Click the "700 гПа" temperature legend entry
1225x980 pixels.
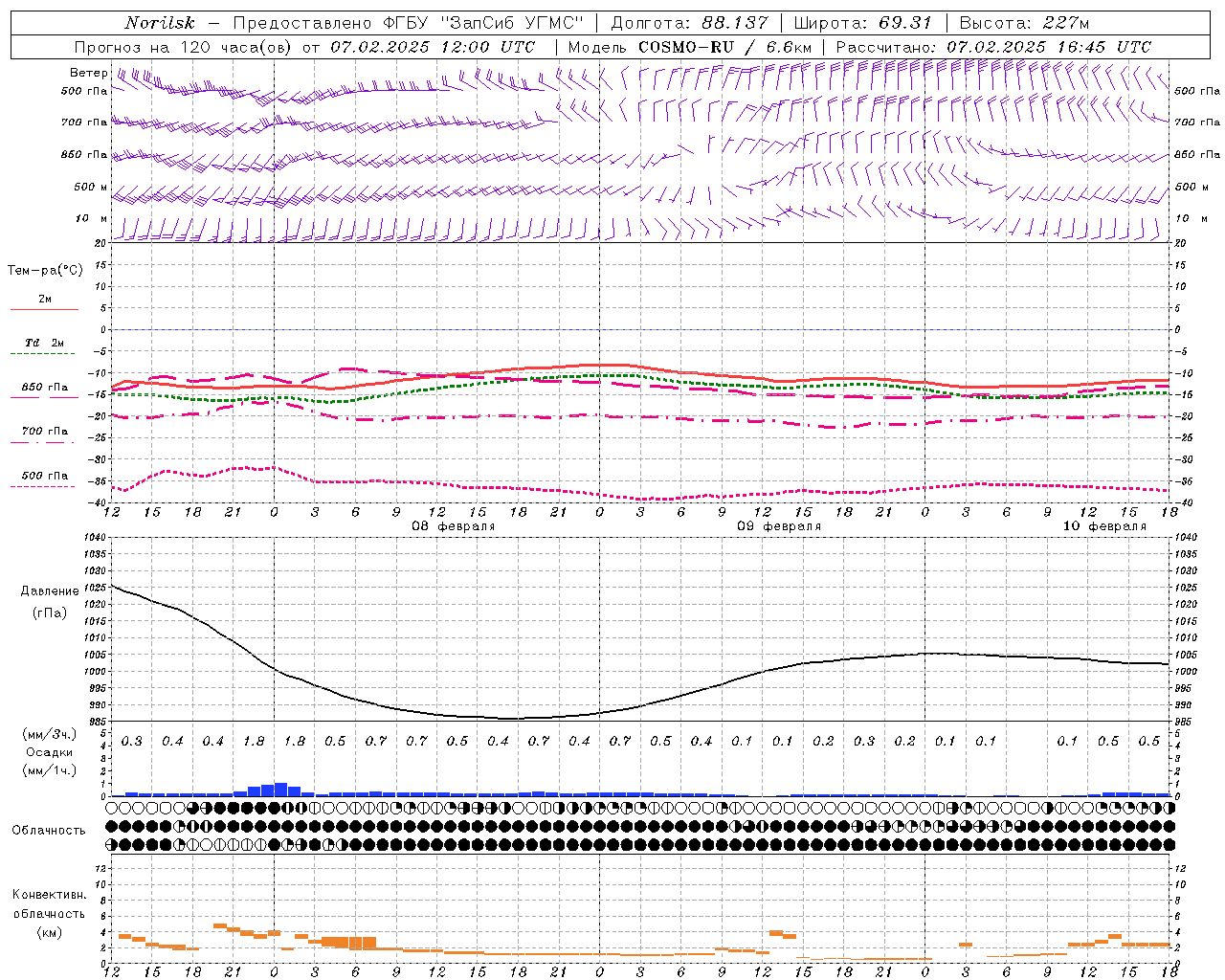click(x=45, y=432)
